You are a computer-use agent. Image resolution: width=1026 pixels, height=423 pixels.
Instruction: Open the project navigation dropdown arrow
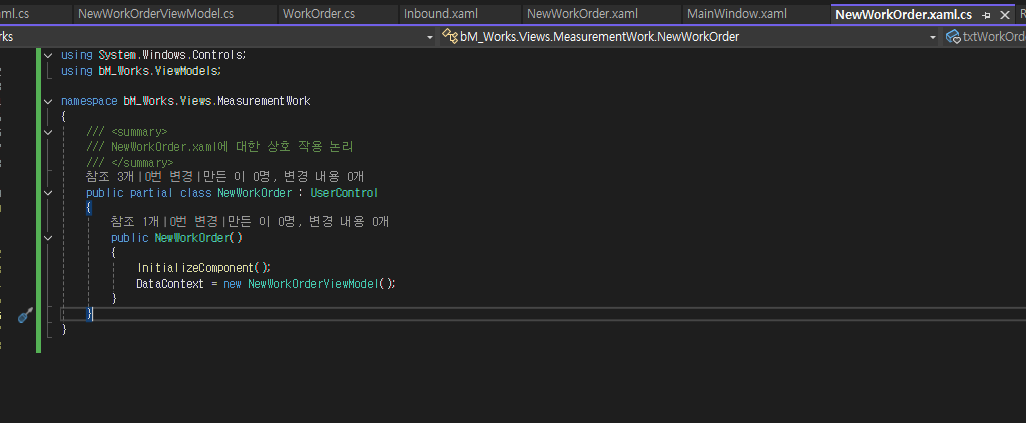pos(430,37)
